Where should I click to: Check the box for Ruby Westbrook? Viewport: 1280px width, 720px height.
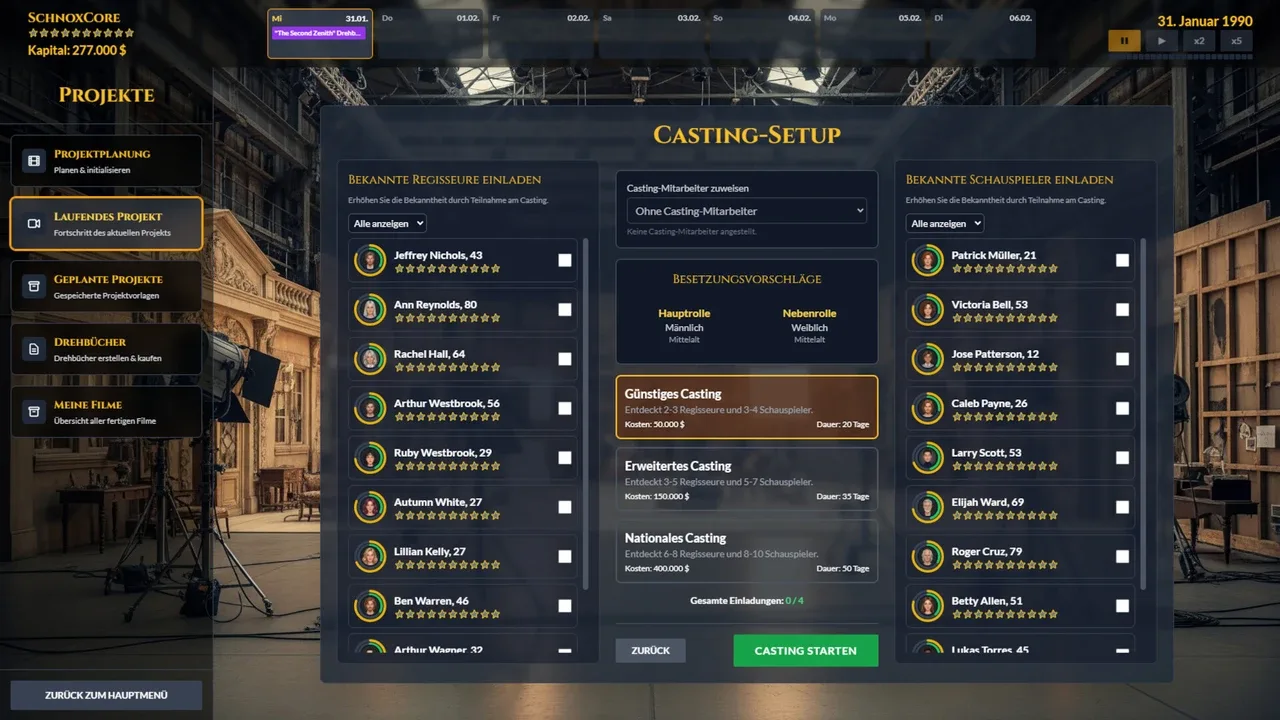[x=565, y=458]
